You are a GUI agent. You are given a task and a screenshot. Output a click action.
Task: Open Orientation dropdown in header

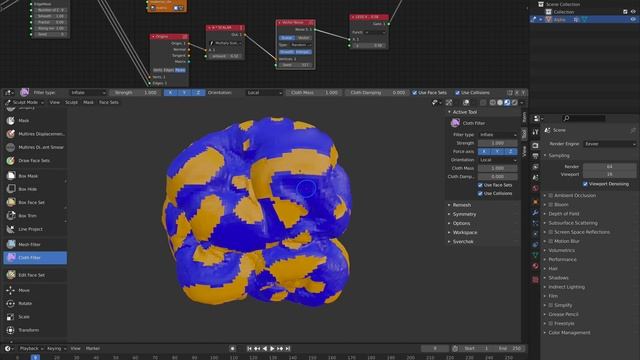point(264,93)
